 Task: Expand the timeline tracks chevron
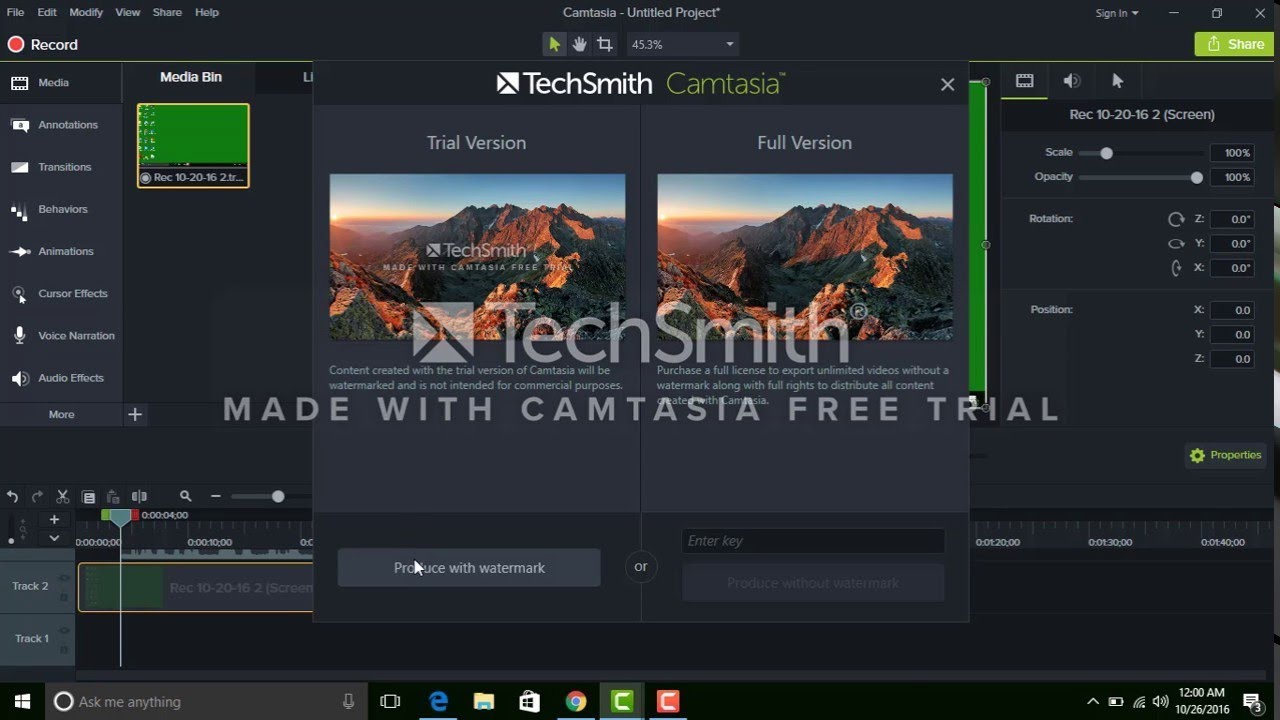54,538
